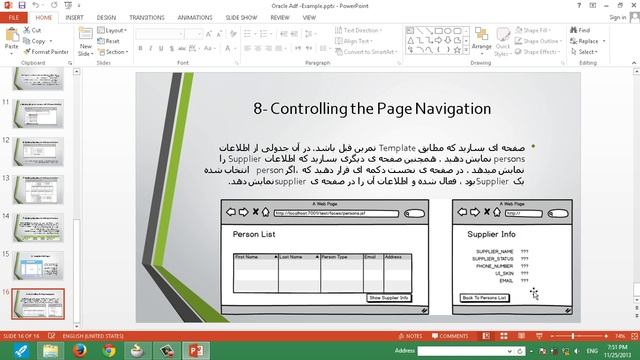This screenshot has width=640, height=360.
Task: Switch to the REVIEW tab
Action: pos(280,18)
